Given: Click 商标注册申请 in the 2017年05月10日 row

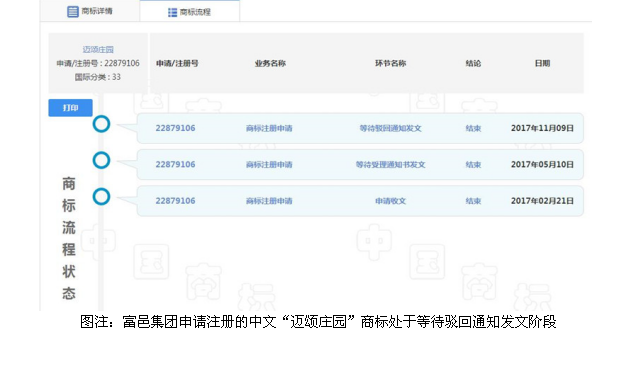Looking at the screenshot, I should pos(269,165).
